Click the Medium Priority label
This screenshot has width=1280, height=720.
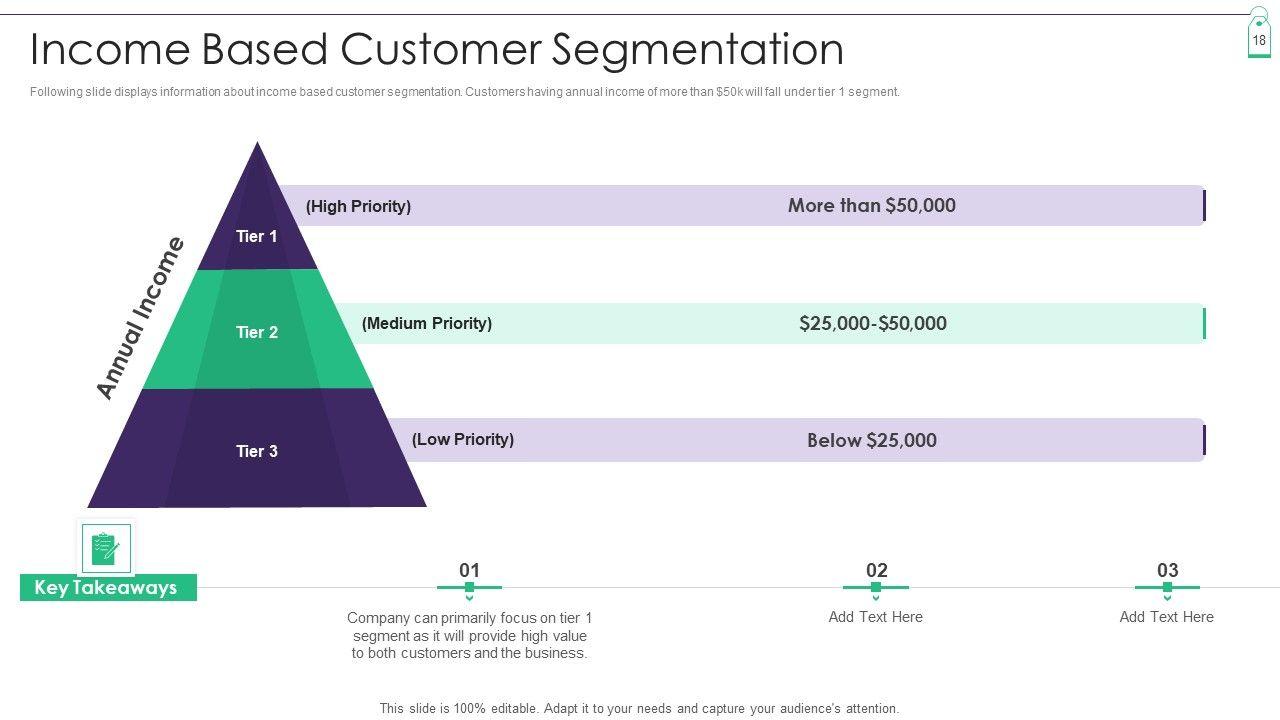point(427,324)
